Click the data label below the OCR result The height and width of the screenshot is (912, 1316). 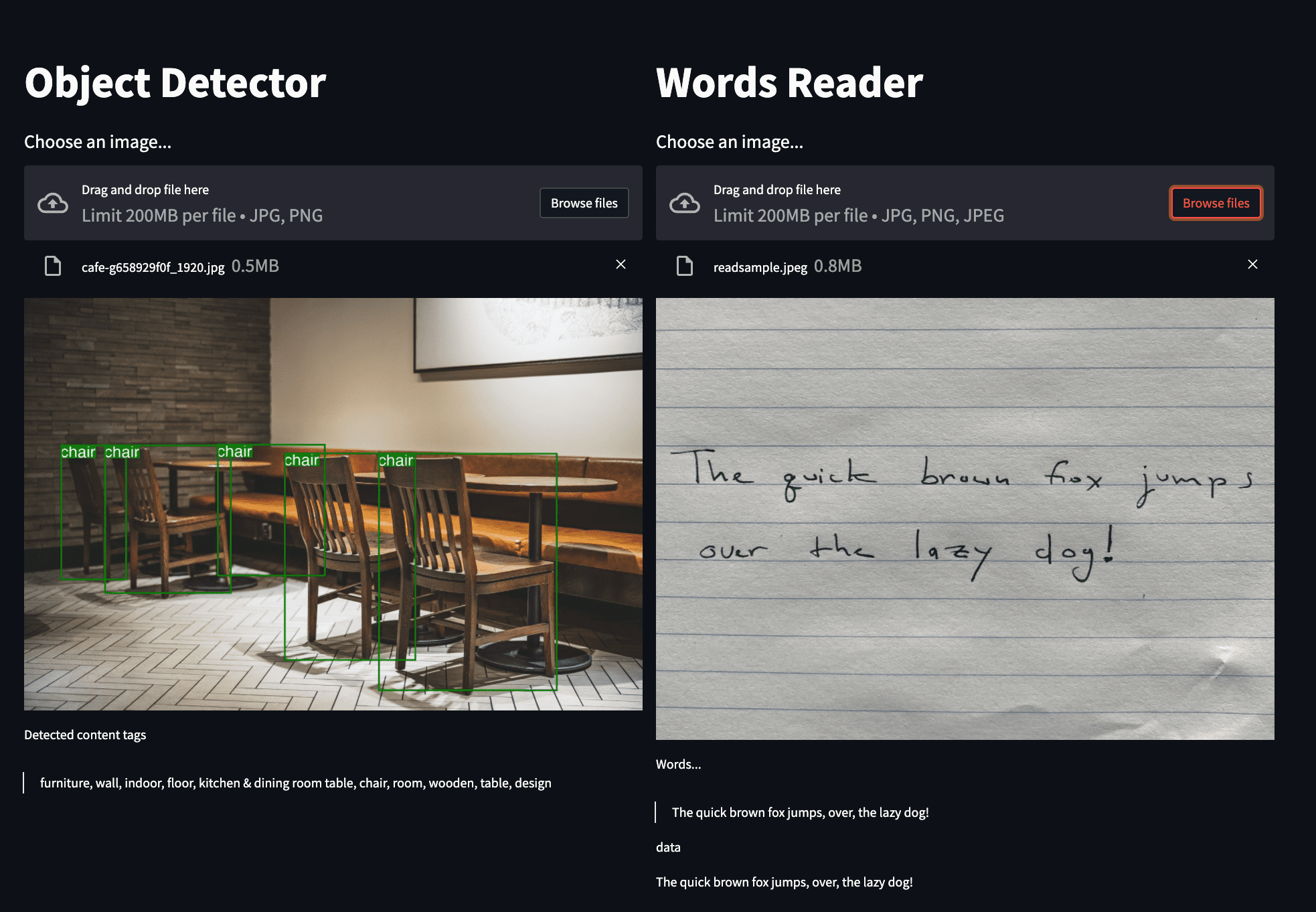coord(668,846)
